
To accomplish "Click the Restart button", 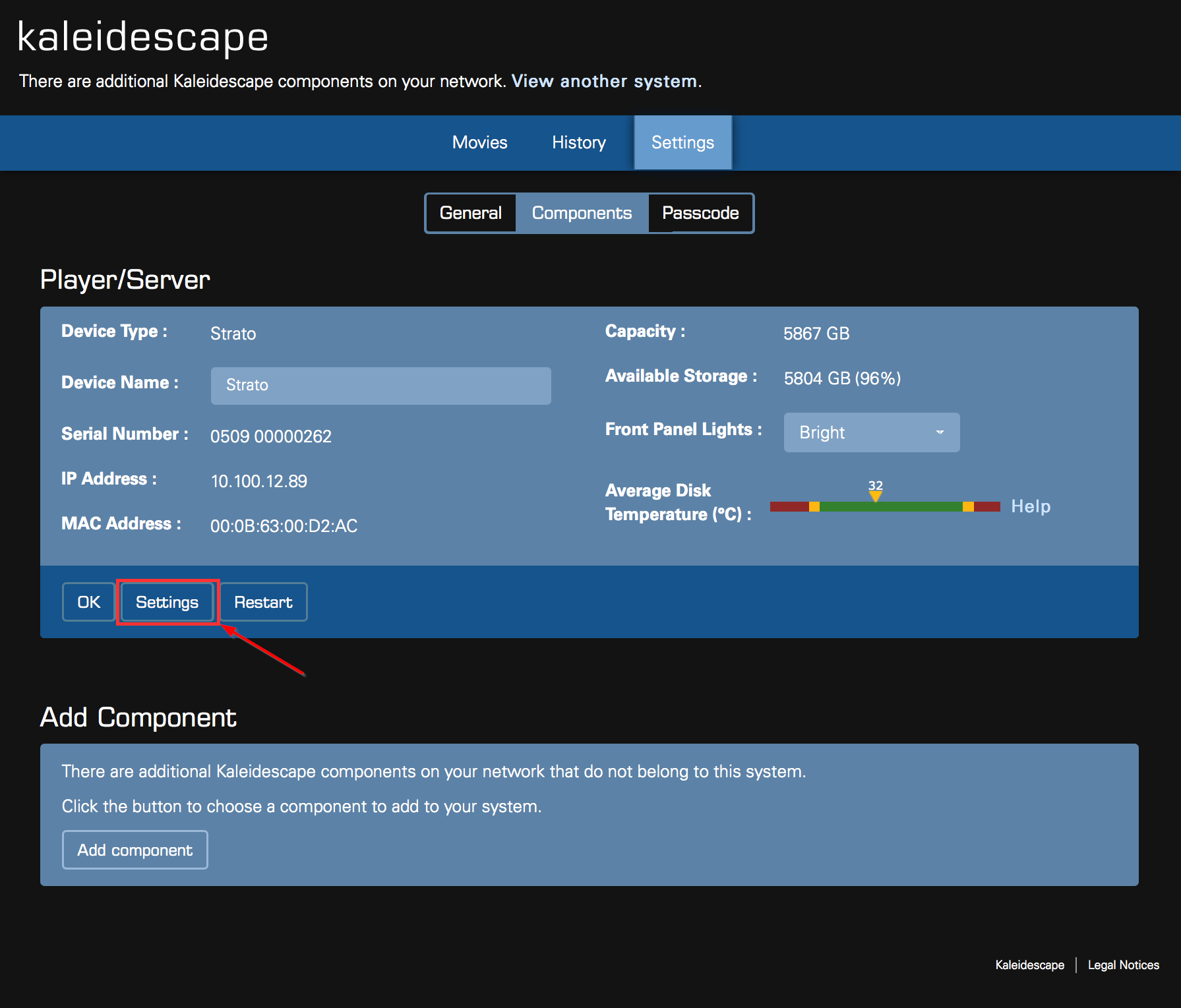I will click(x=263, y=602).
